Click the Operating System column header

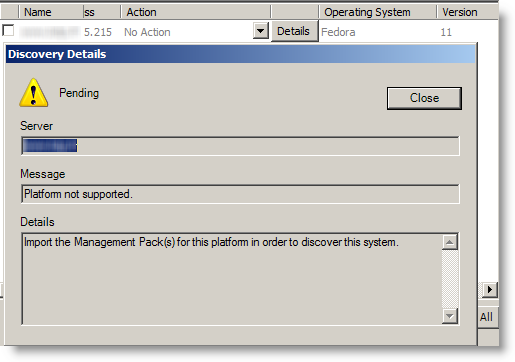pos(367,12)
